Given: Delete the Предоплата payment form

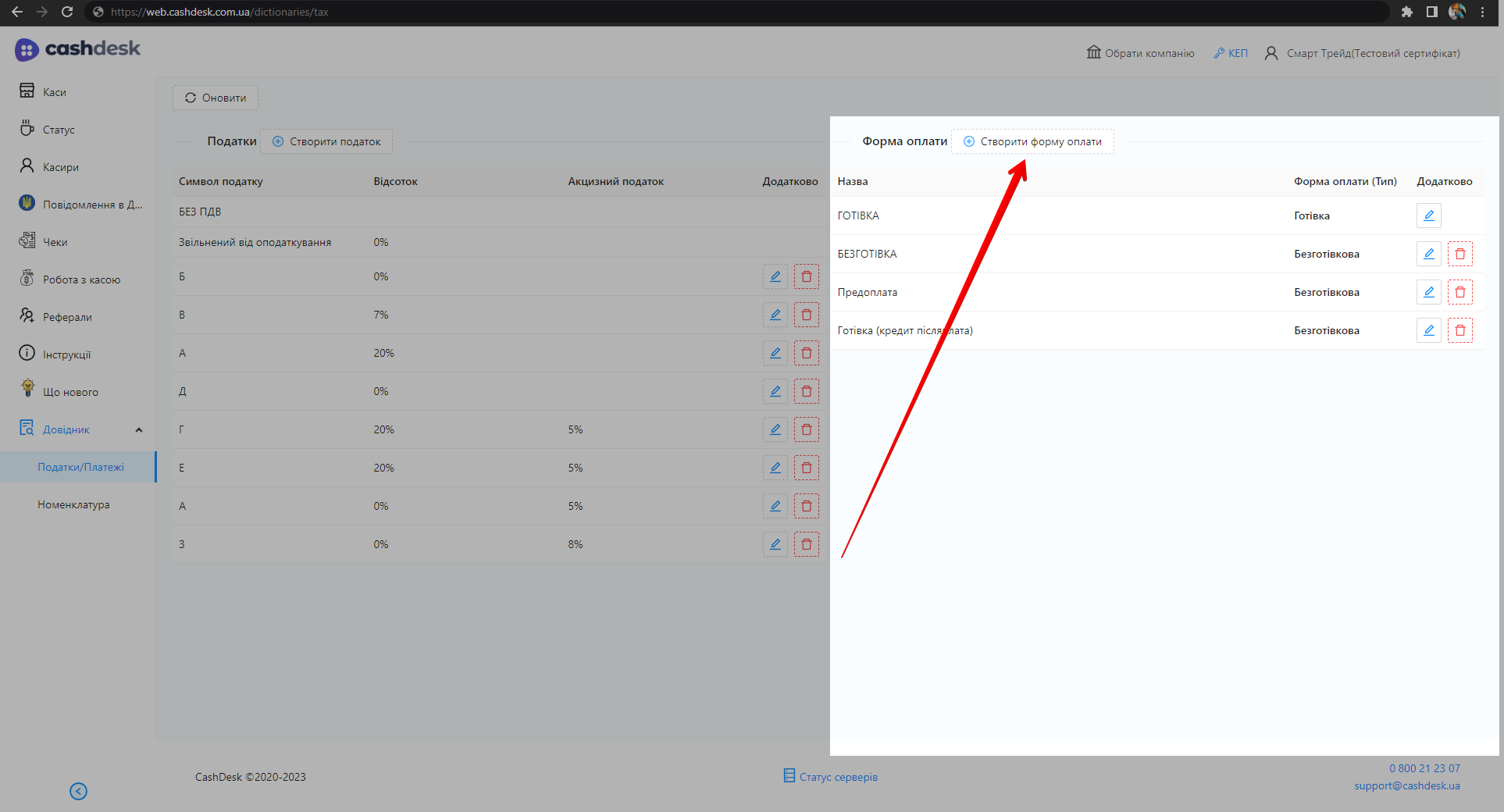Looking at the screenshot, I should (1459, 292).
